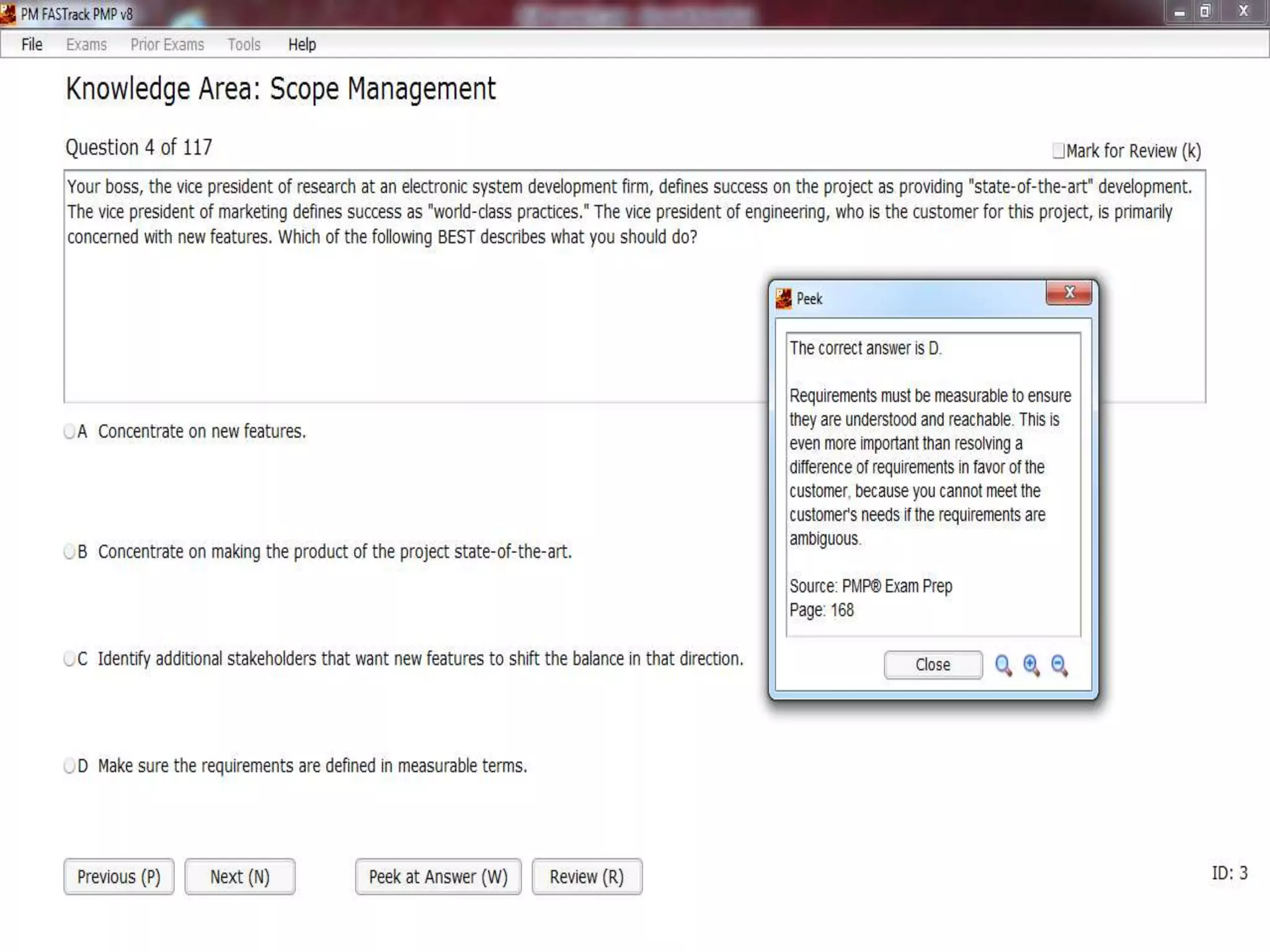
Task: Check the Mark for Review checkbox
Action: tap(1059, 151)
